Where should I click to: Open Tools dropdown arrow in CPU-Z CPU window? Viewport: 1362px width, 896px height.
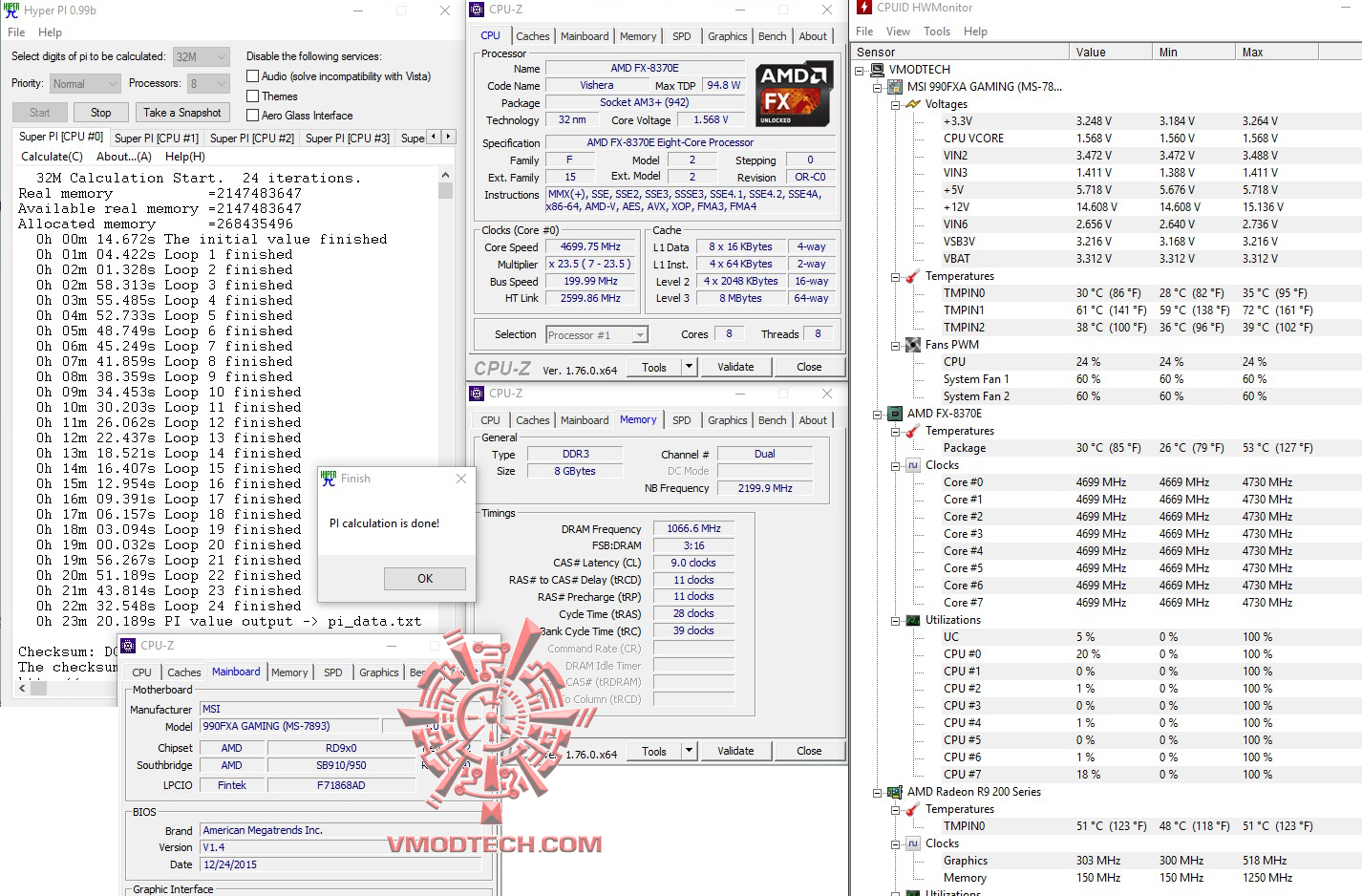coord(688,367)
